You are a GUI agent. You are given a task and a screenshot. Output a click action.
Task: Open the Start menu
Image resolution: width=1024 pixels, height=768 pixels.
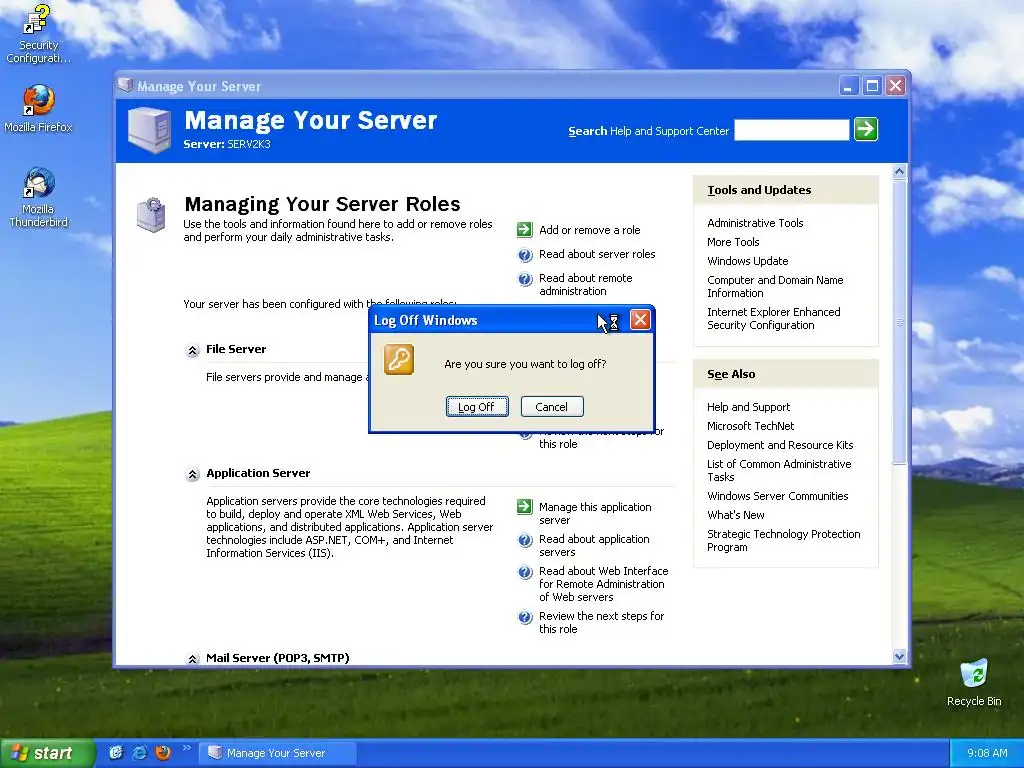pos(46,753)
